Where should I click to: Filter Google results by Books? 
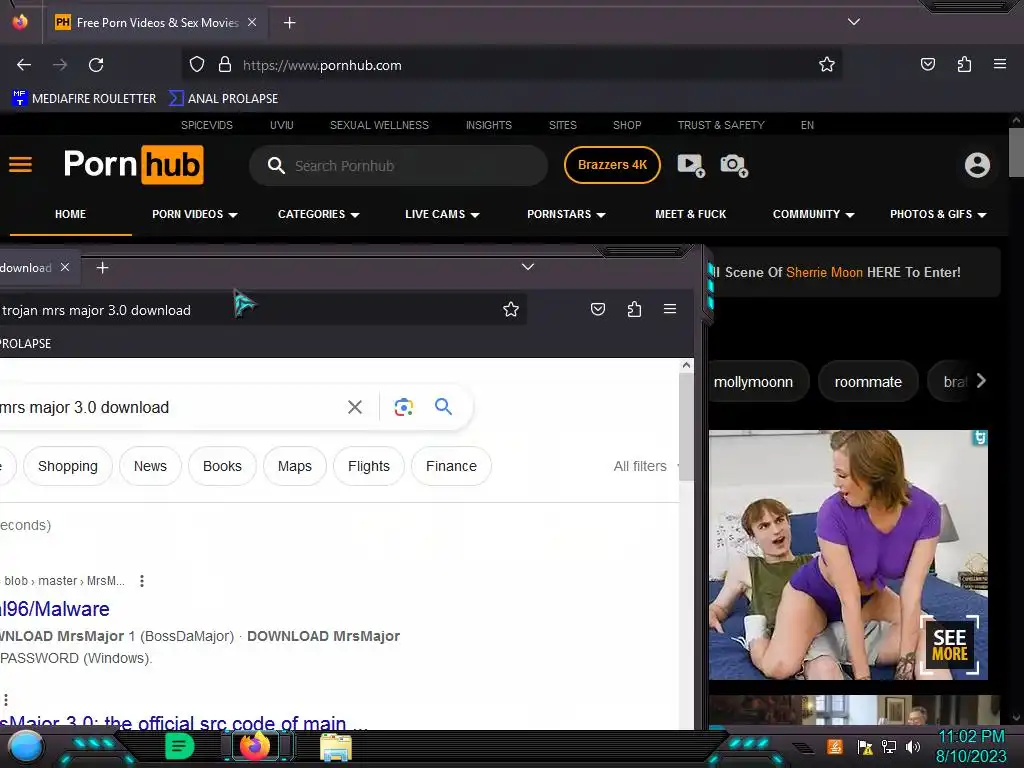(x=222, y=466)
